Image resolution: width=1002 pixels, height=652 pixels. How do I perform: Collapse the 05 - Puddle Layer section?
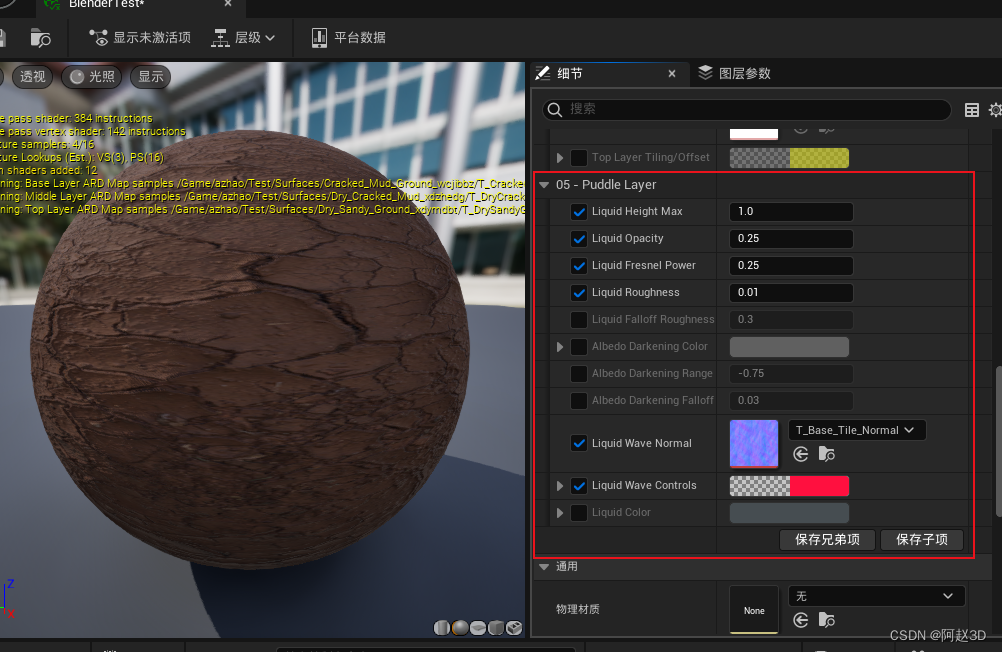[544, 185]
